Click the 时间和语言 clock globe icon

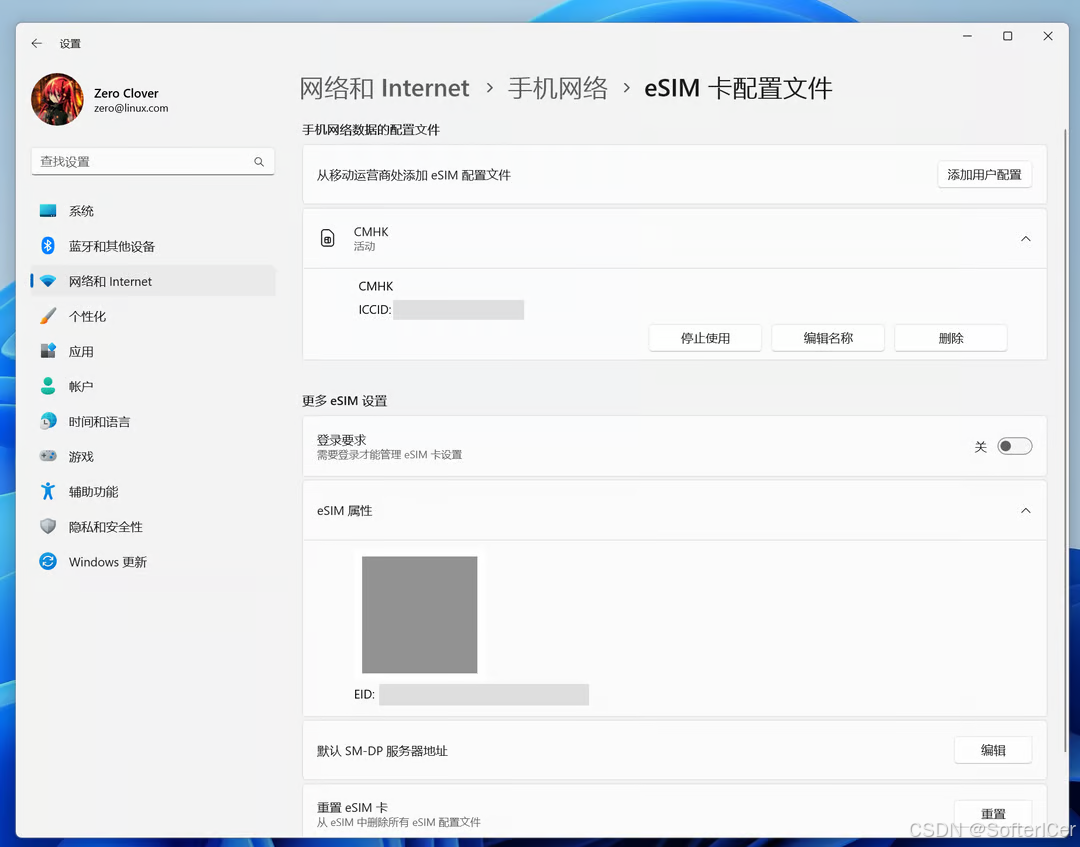pos(48,421)
